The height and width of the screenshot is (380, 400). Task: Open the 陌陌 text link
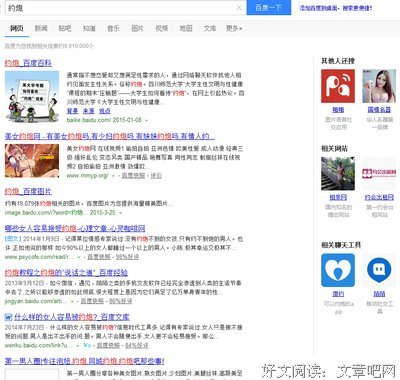(x=379, y=294)
